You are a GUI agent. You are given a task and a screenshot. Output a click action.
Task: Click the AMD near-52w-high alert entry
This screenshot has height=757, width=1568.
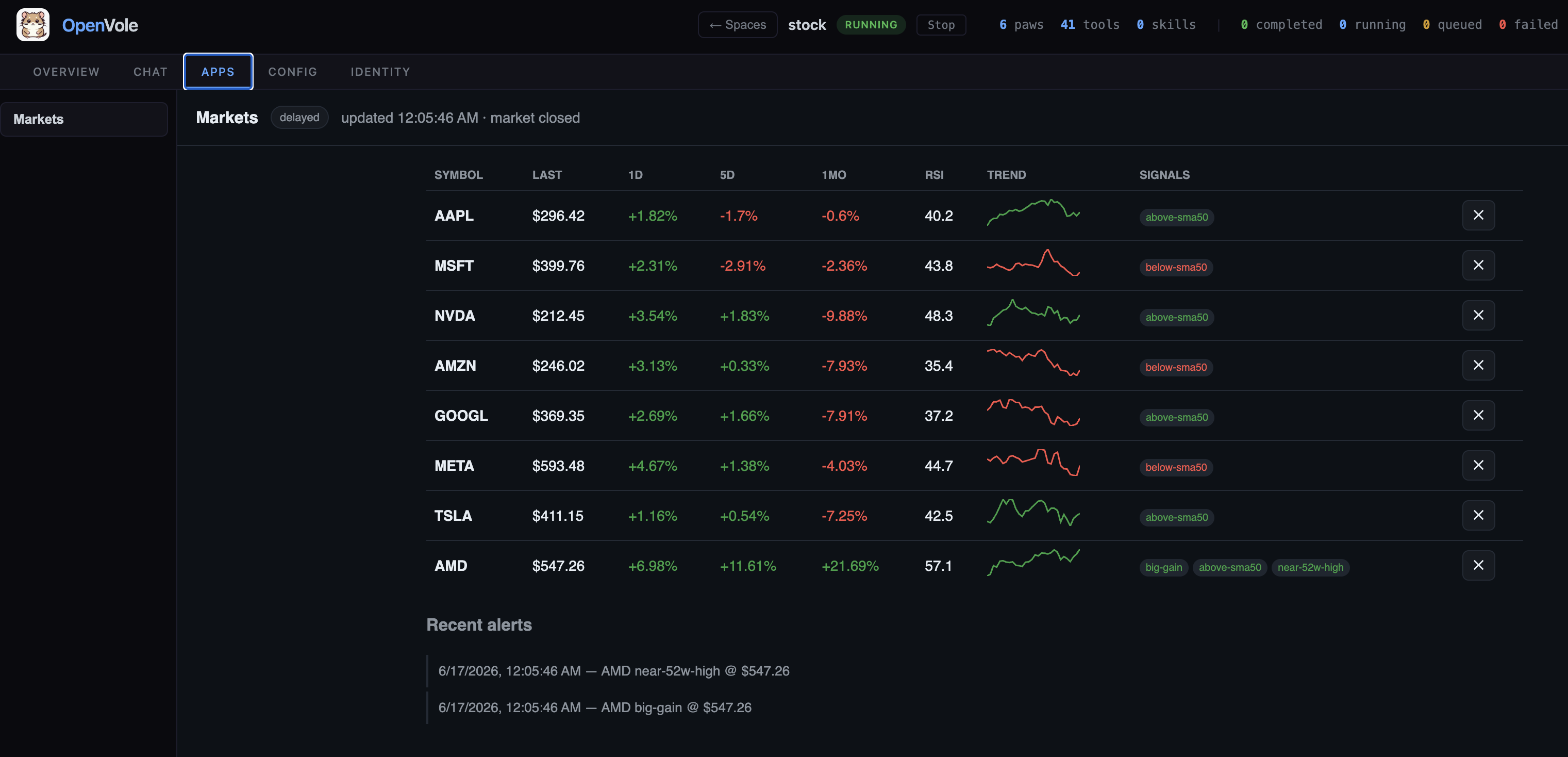click(613, 670)
